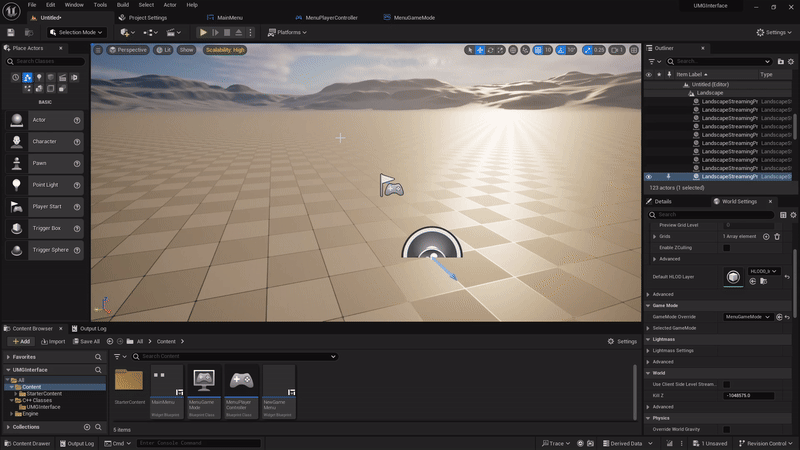Viewport: 800px width, 450px height.
Task: Click the Perspective viewport button
Action: click(x=128, y=50)
